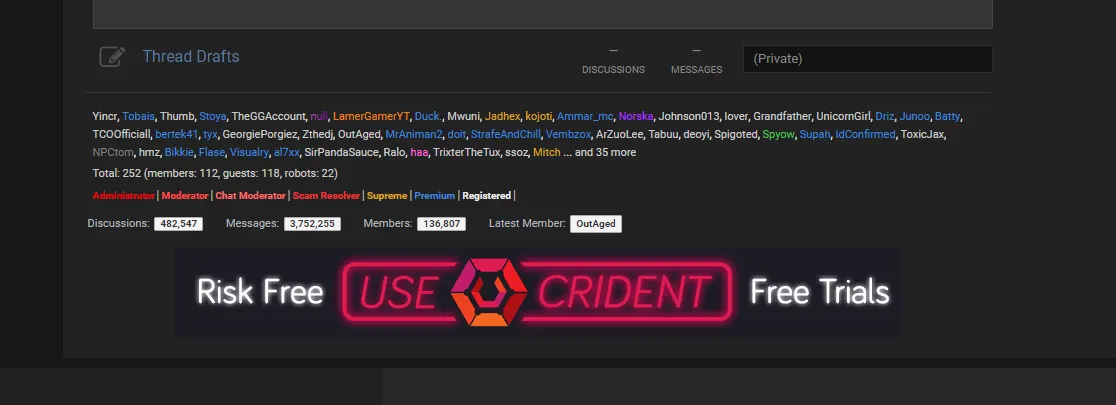Click the Thread Drafts pencil icon
Image resolution: width=1116 pixels, height=405 pixels.
(112, 57)
